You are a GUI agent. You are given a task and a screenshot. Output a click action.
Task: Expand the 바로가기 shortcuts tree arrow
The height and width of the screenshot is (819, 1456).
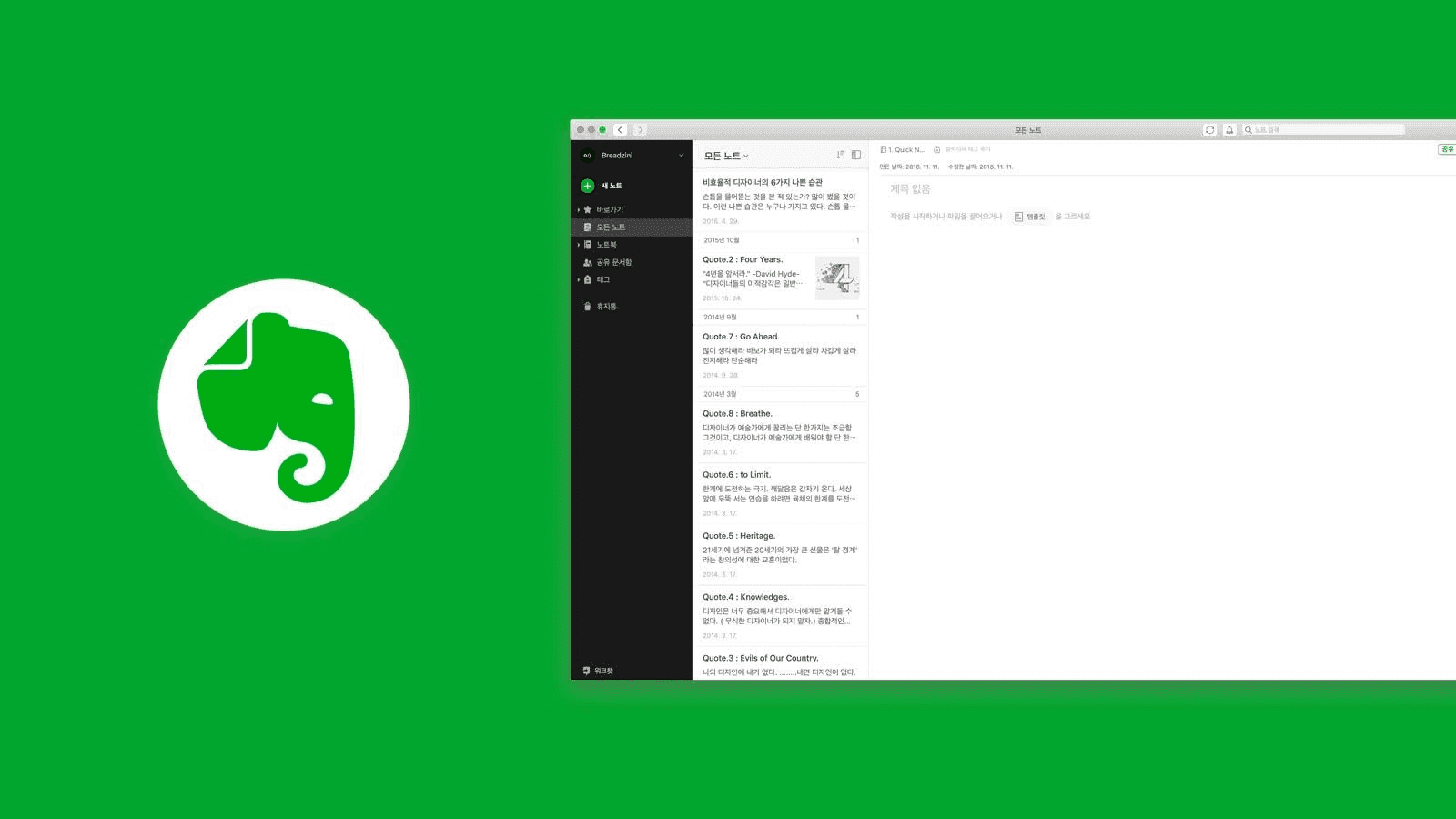[x=579, y=210]
